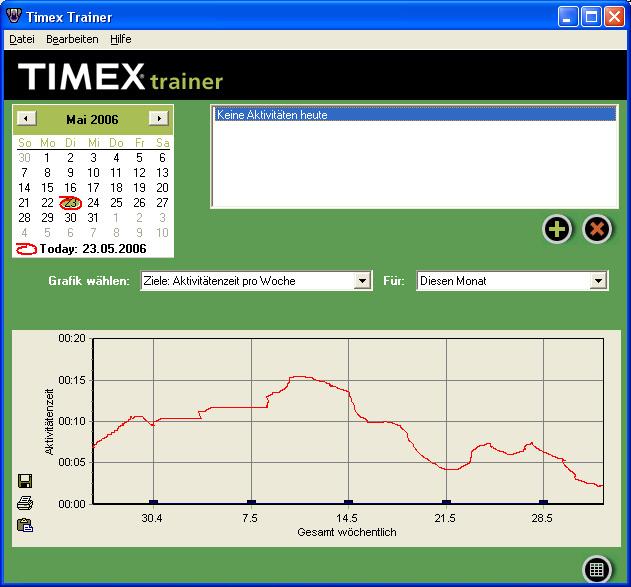Viewport: 631px width, 587px height.
Task: Click the 'Mai 2006' calendar header
Action: (x=92, y=119)
